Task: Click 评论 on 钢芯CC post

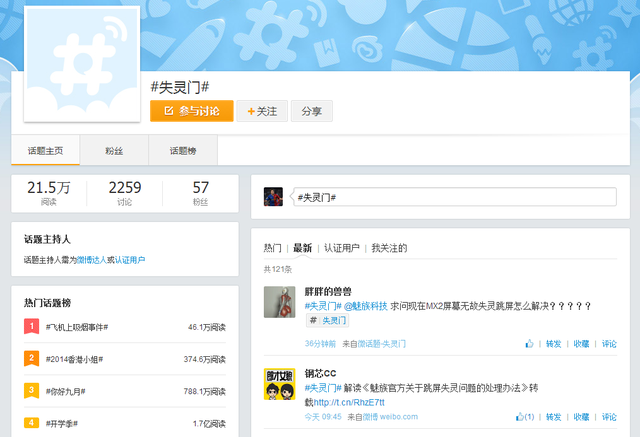Action: [x=609, y=417]
